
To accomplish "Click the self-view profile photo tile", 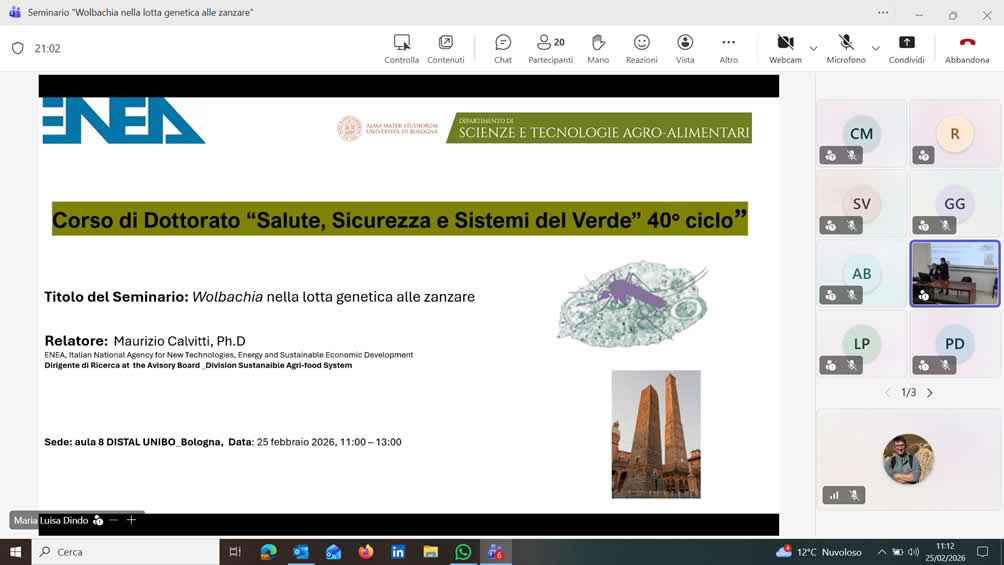I will (x=908, y=459).
